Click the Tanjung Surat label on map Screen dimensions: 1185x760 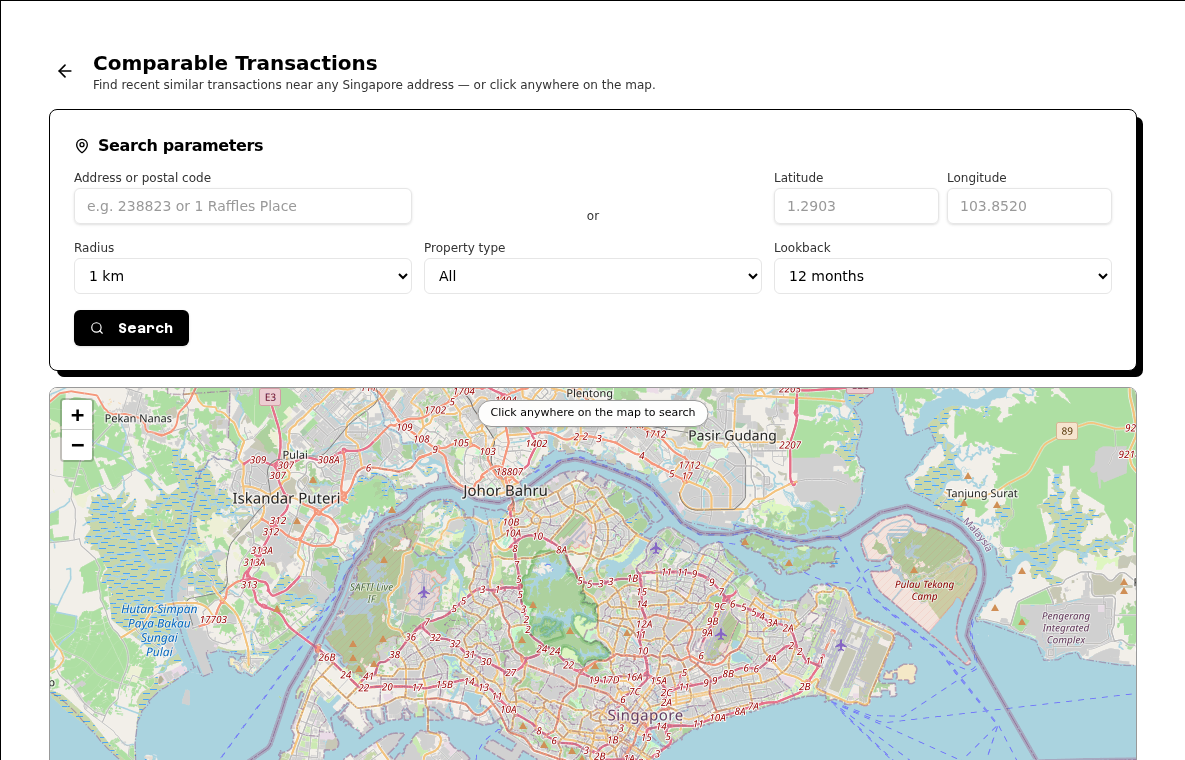[982, 493]
